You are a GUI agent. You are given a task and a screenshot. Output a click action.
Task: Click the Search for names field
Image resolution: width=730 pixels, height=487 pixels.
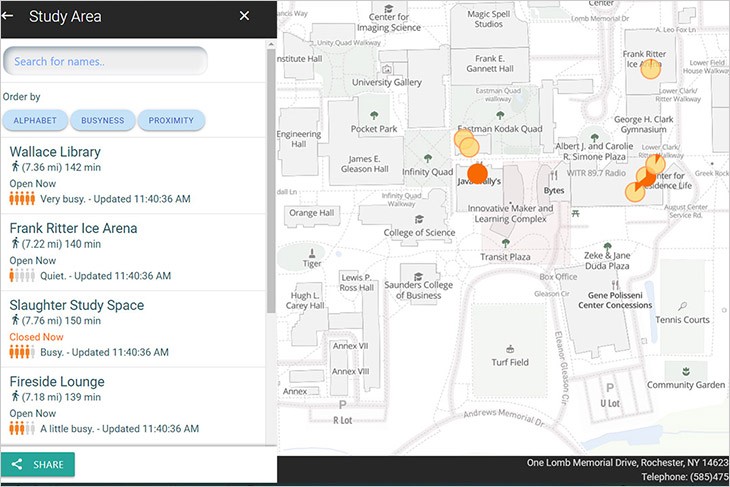105,61
